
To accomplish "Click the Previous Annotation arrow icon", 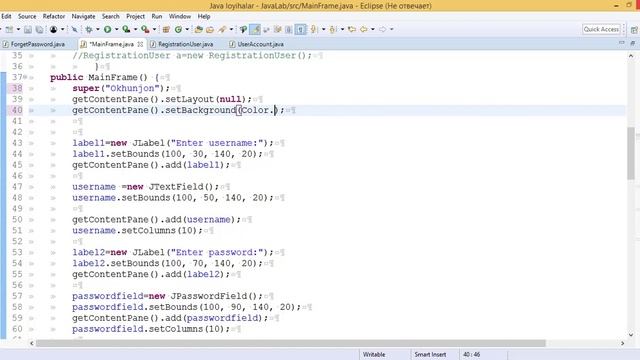I will (x=333, y=29).
